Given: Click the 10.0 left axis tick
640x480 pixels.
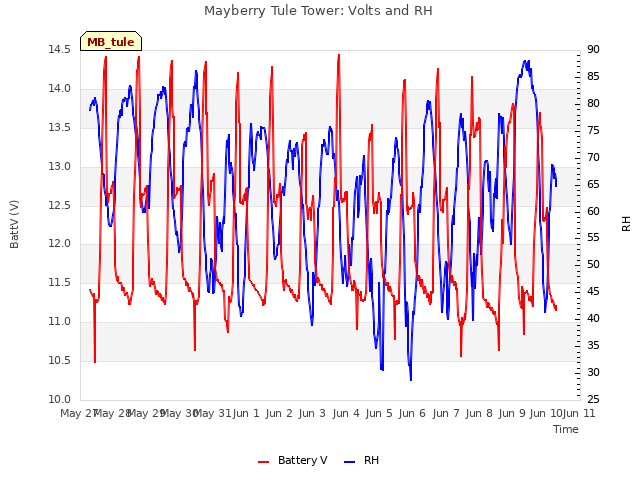Looking at the screenshot, I should coord(60,399).
